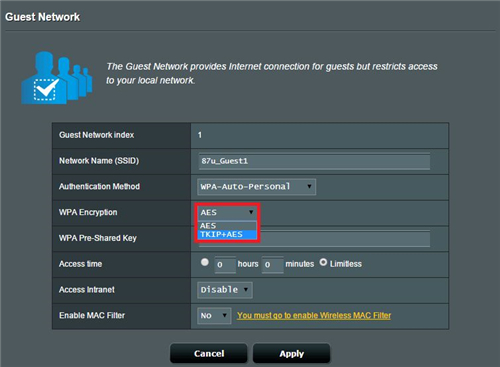Click the Authentication Method dropdown arrow
This screenshot has height=367, width=500.
[309, 186]
